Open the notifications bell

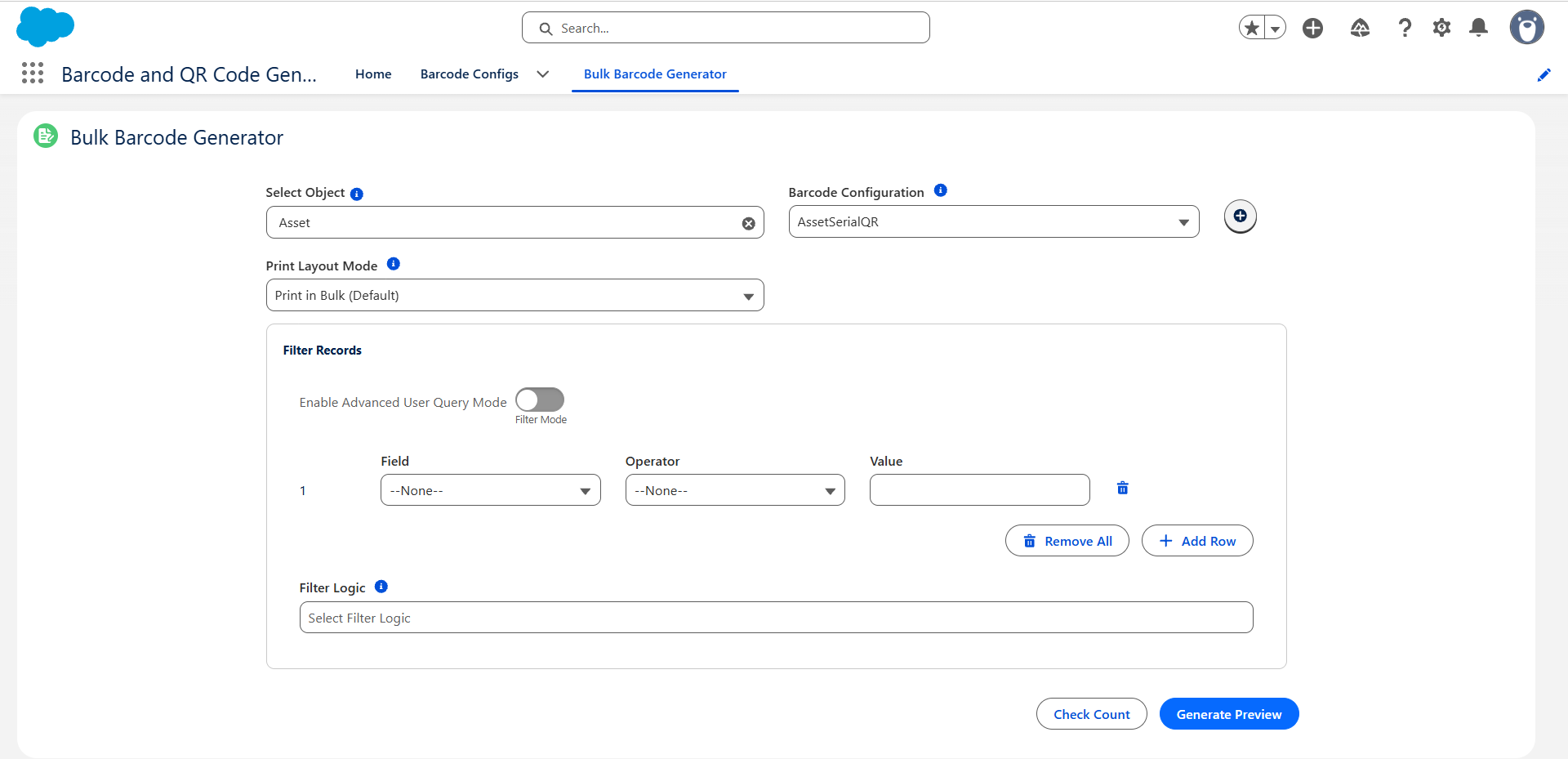pos(1479,28)
